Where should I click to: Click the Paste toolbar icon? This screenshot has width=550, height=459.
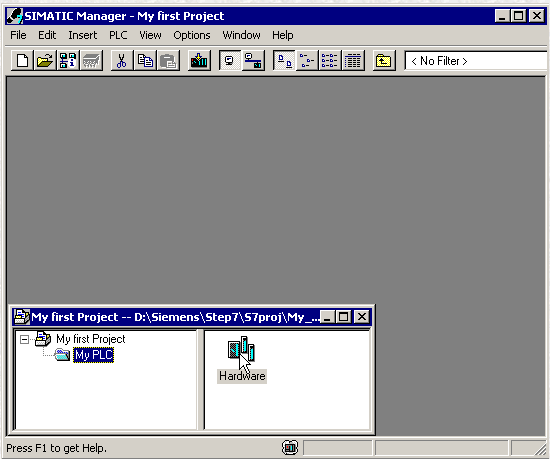[168, 61]
